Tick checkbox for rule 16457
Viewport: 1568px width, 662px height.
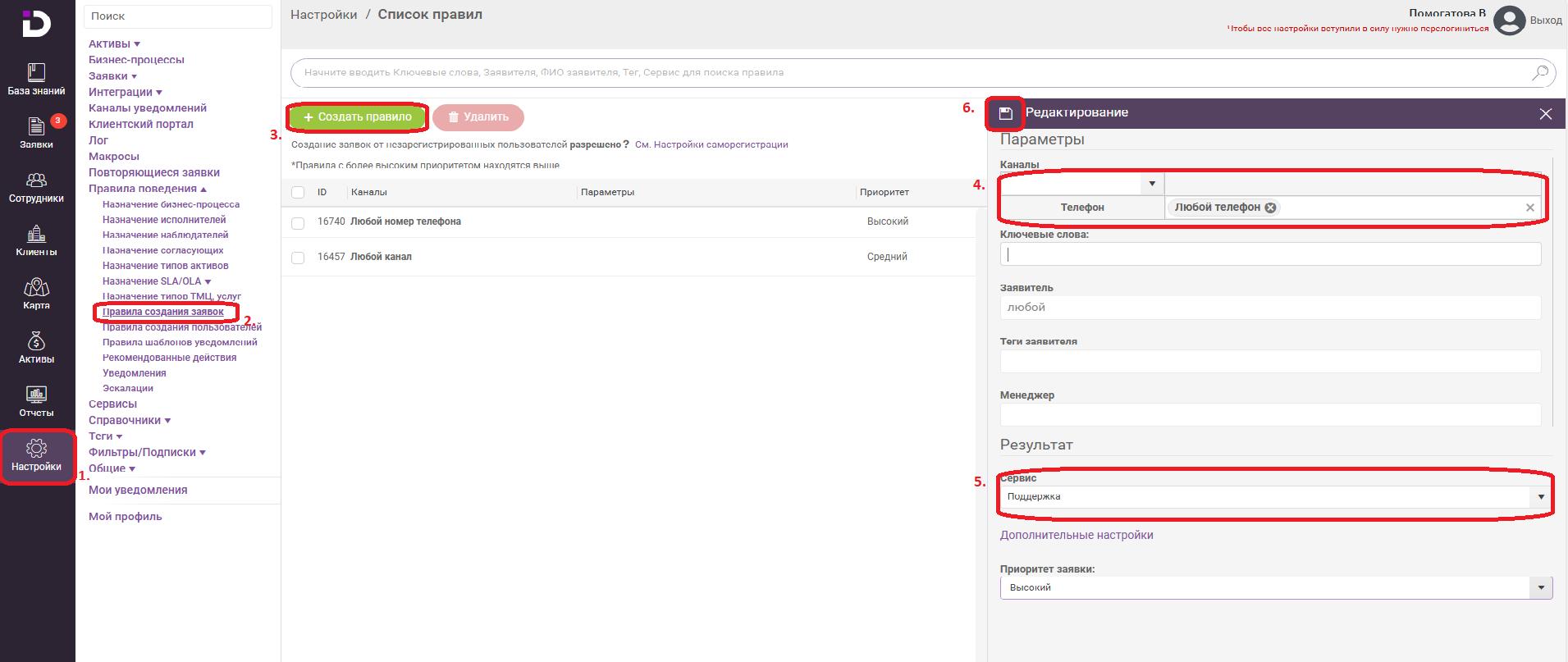pos(298,258)
